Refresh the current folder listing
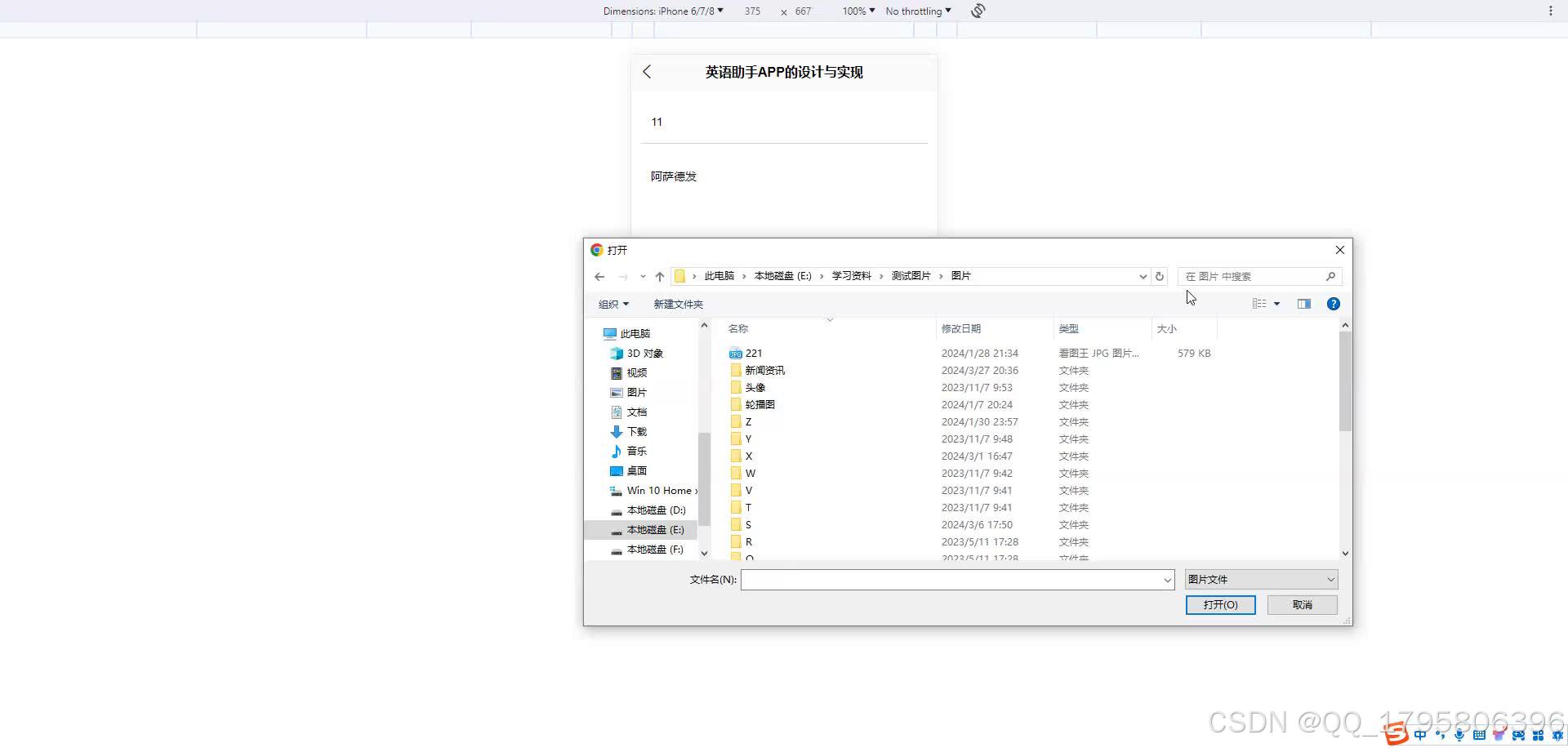Viewport: 1568px width, 748px height. [x=1159, y=276]
